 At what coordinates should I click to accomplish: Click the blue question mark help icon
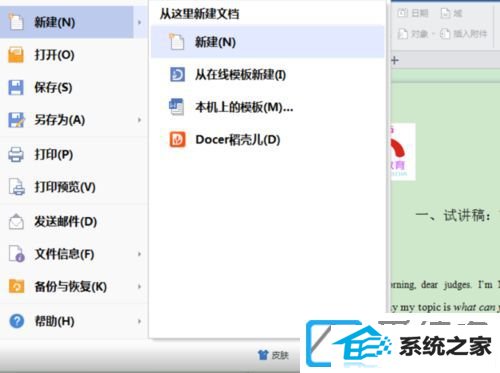(x=16, y=321)
